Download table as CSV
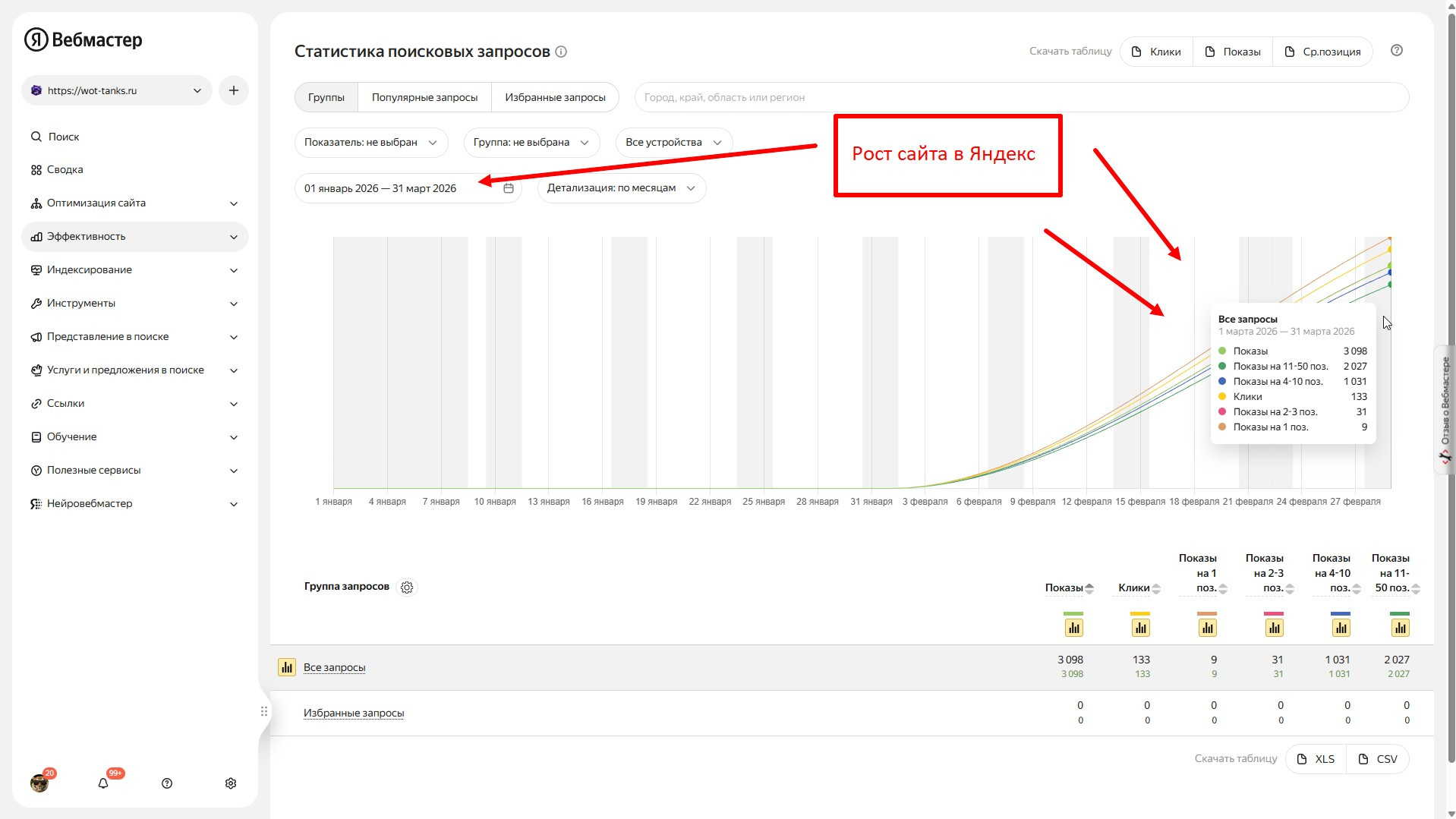The image size is (1456, 819). pos(1378,759)
